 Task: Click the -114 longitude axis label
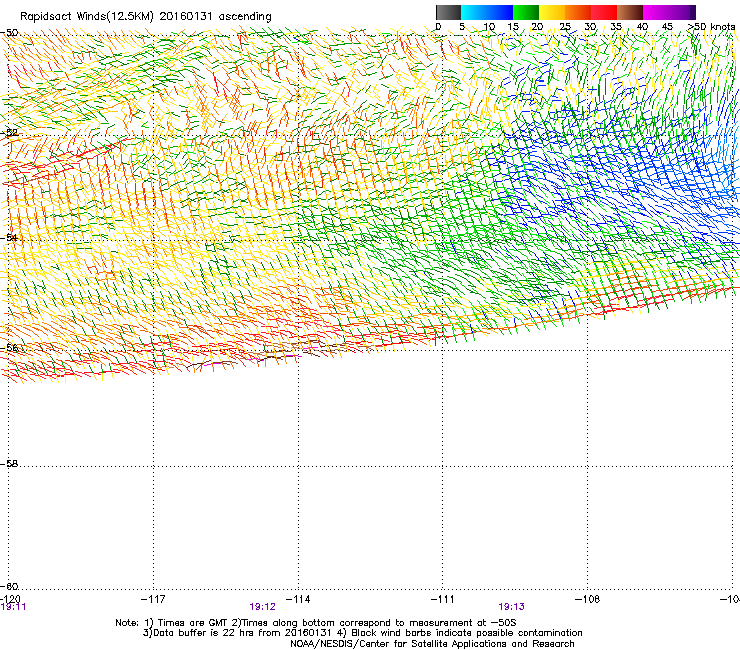tap(298, 599)
